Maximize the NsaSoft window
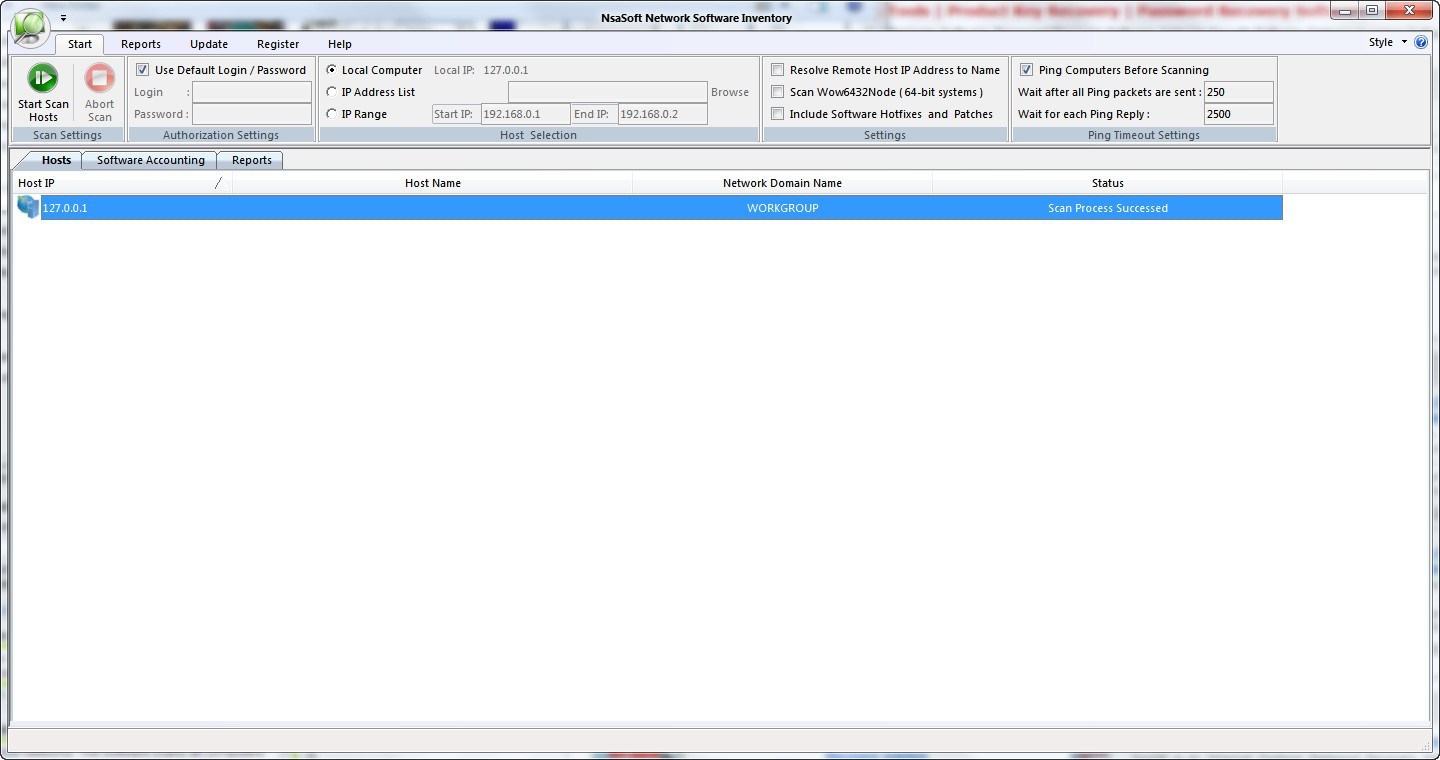The image size is (1440, 760). coord(1373,11)
